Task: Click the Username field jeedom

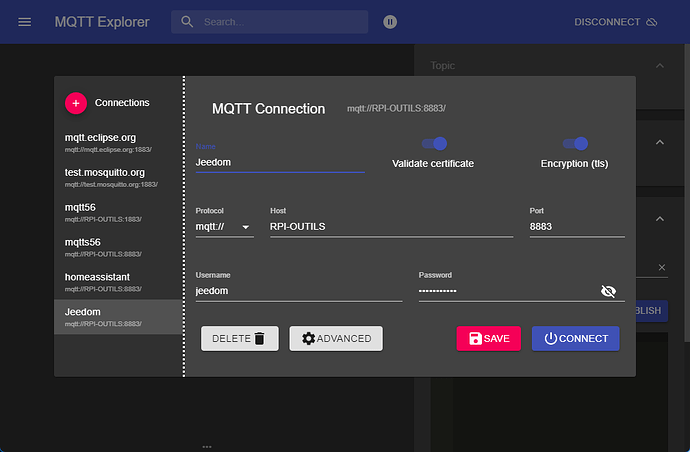Action: (299, 291)
